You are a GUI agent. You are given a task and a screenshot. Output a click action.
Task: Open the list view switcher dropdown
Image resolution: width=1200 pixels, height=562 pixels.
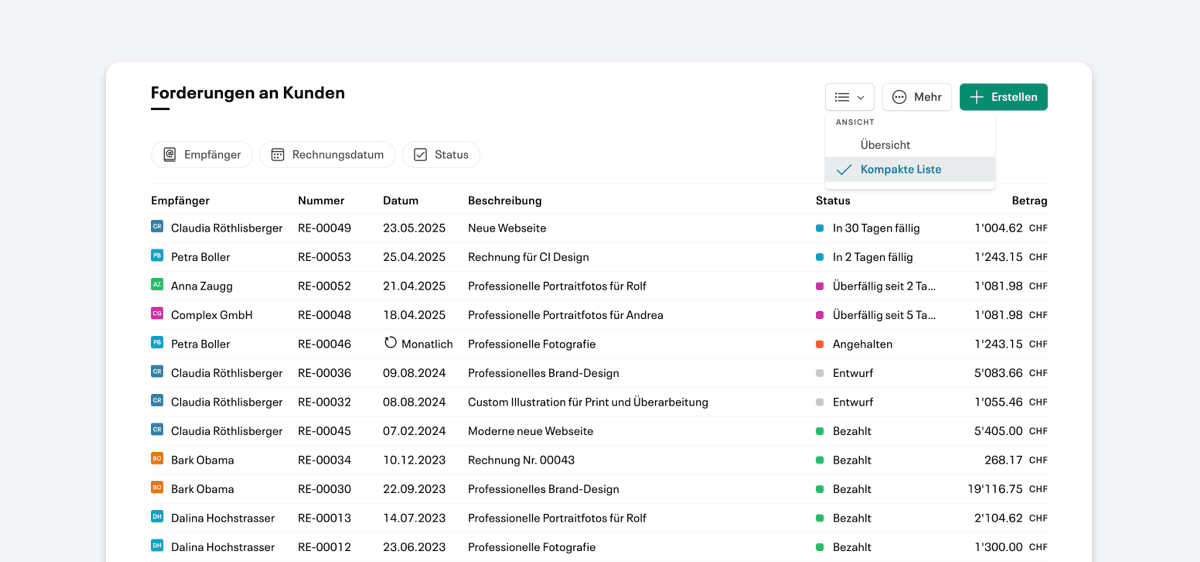coord(850,97)
